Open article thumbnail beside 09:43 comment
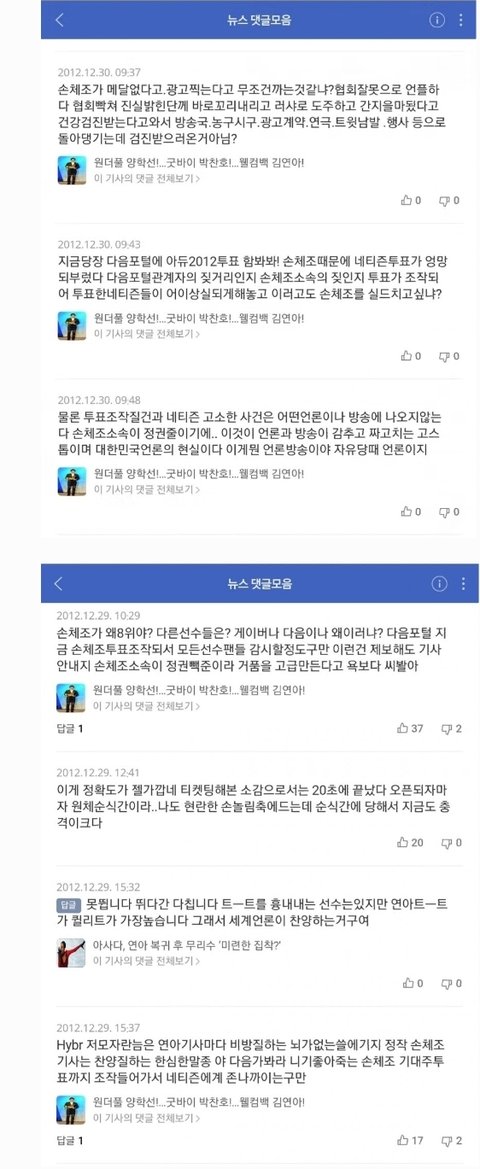This screenshot has height=1169, width=480. (72, 326)
